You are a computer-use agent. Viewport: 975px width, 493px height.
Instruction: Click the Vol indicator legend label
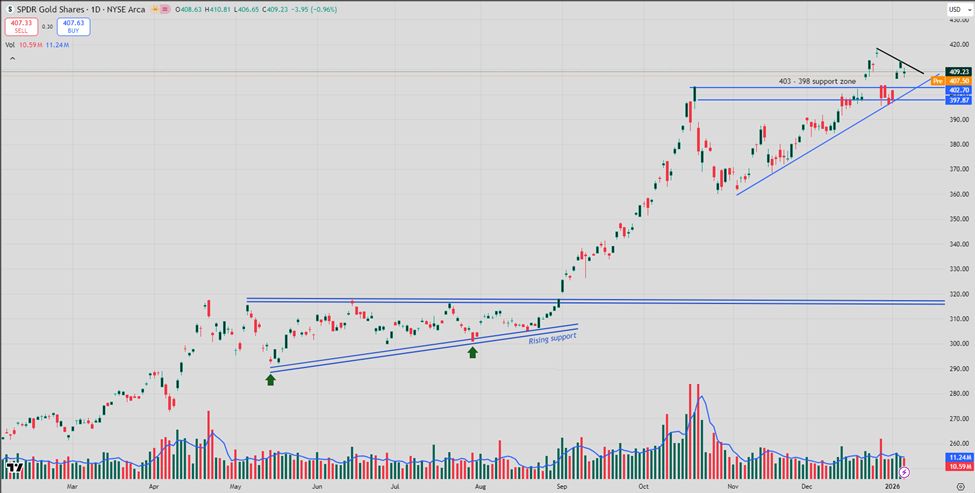pyautogui.click(x=9, y=43)
